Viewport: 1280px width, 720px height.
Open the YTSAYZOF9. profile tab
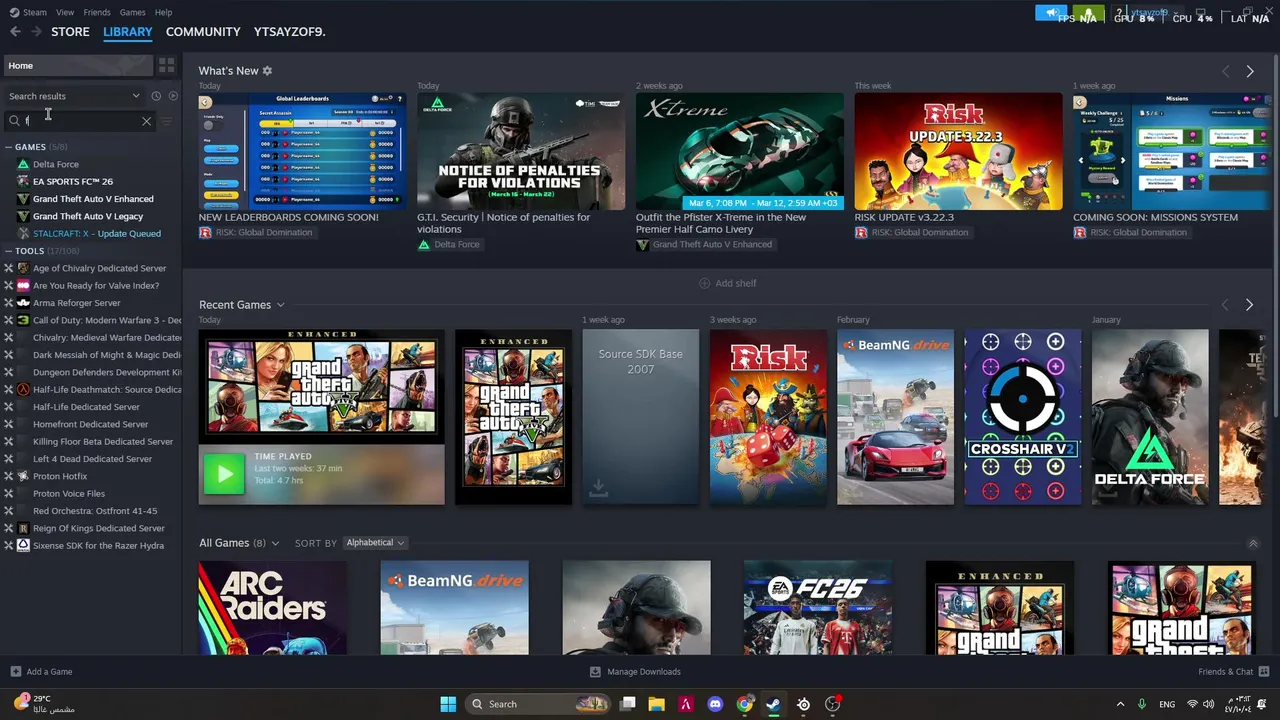click(290, 32)
